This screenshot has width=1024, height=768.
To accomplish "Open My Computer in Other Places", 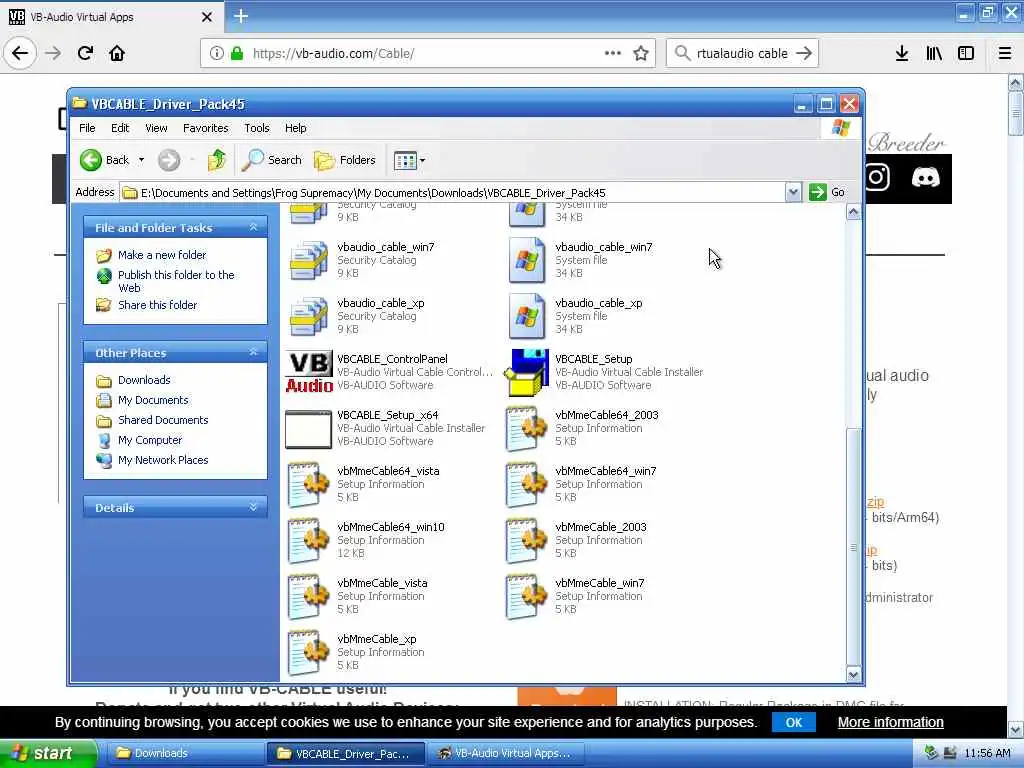I will point(150,440).
